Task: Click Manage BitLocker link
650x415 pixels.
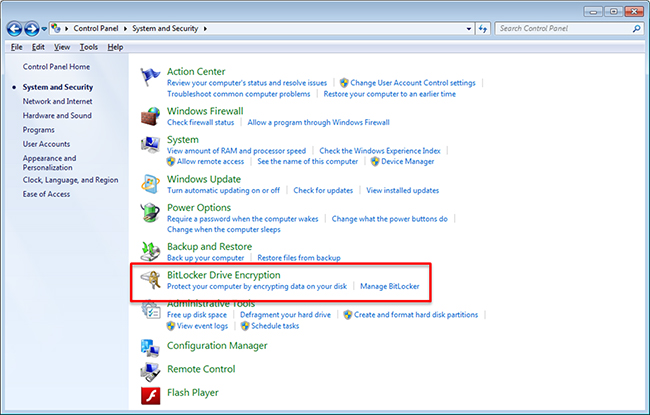Action: (390, 286)
